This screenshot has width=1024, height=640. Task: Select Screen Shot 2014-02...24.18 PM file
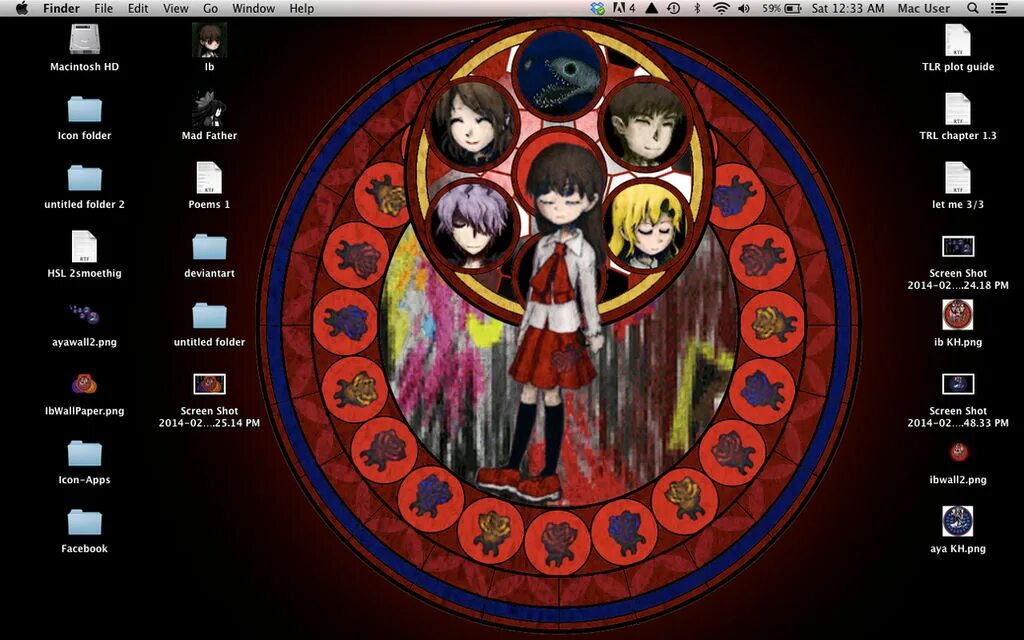point(958,246)
